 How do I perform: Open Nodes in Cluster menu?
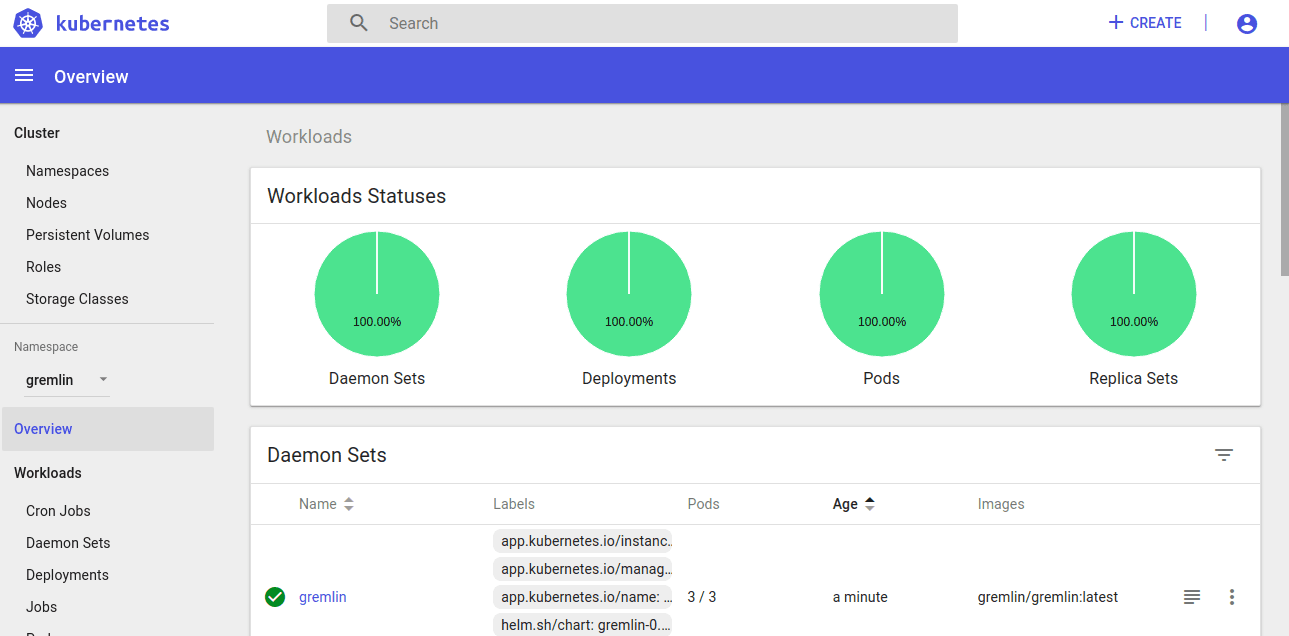point(46,203)
